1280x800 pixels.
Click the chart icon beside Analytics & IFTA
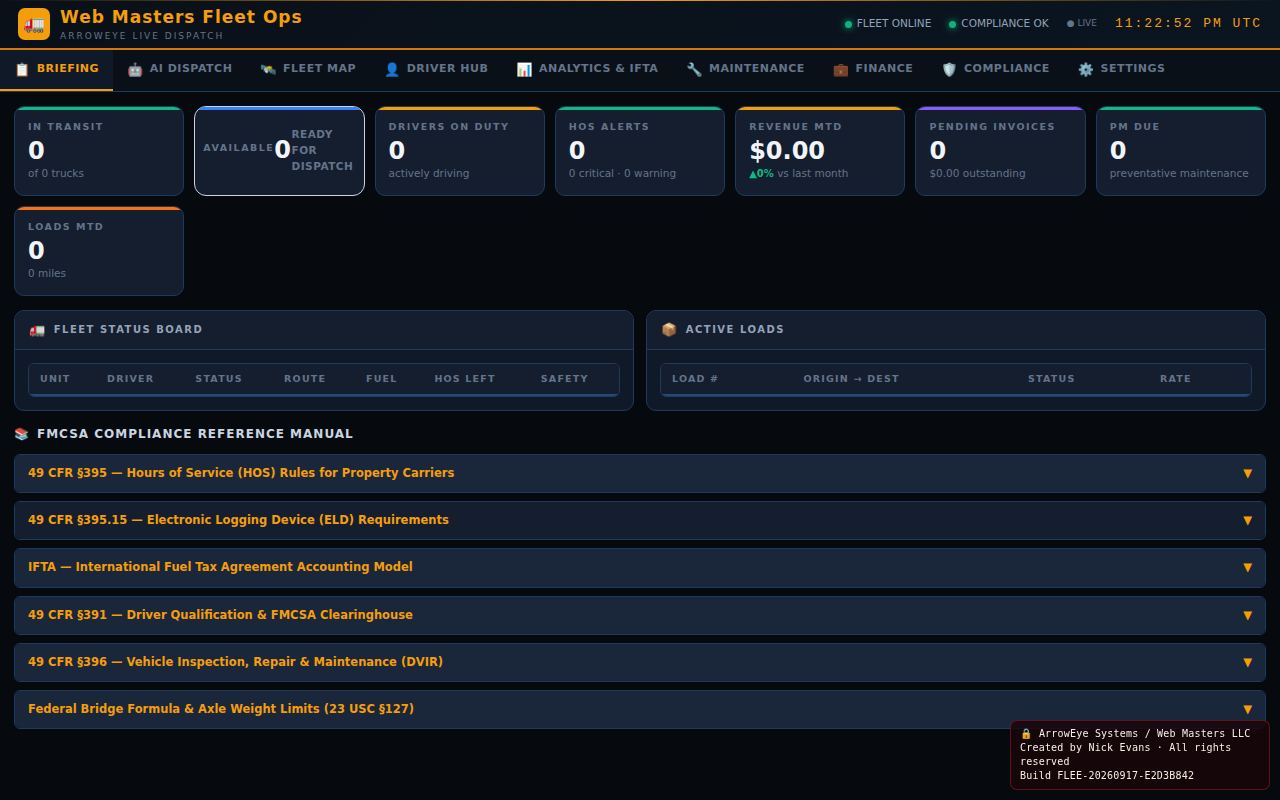524,69
